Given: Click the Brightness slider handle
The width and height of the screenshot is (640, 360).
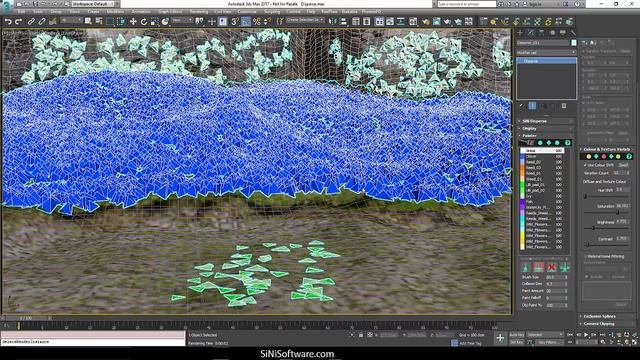Looking at the screenshot, I should (593, 229).
